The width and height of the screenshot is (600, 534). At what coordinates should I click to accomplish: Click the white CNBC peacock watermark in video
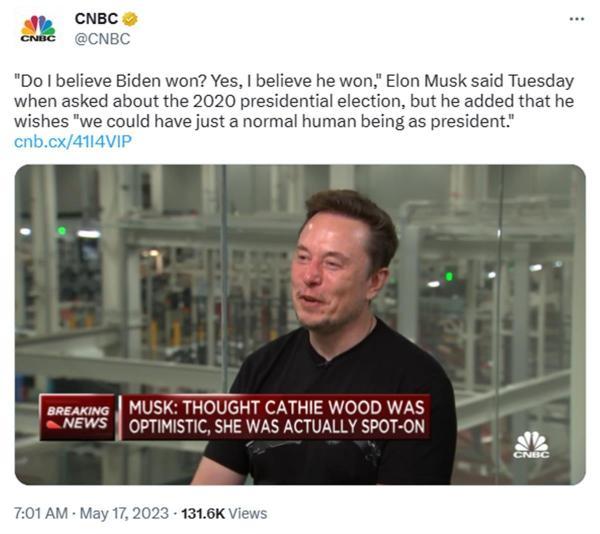(531, 445)
